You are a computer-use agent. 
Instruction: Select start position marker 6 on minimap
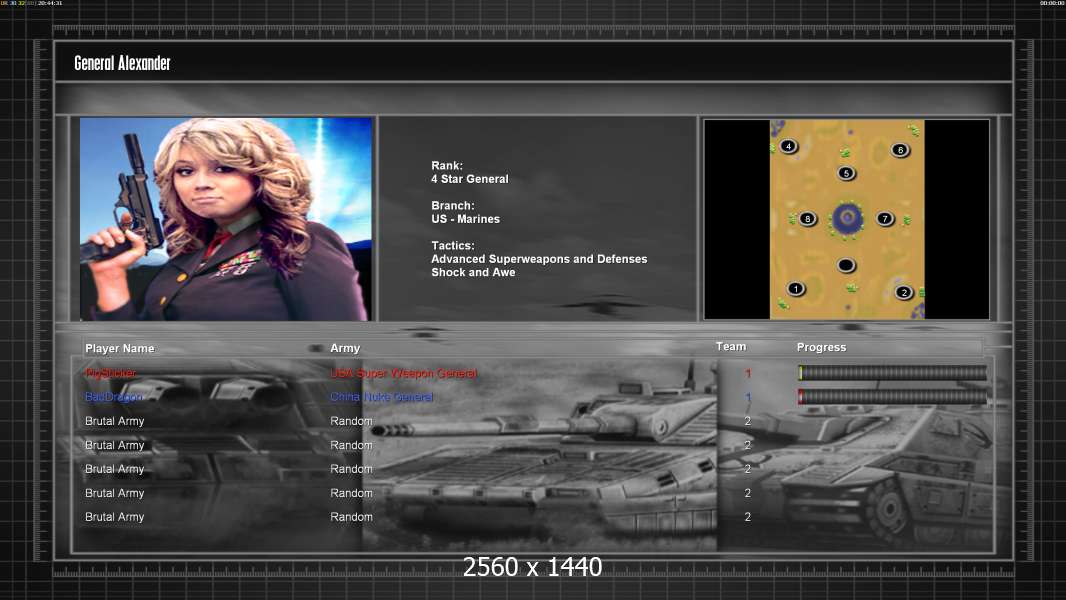(900, 149)
